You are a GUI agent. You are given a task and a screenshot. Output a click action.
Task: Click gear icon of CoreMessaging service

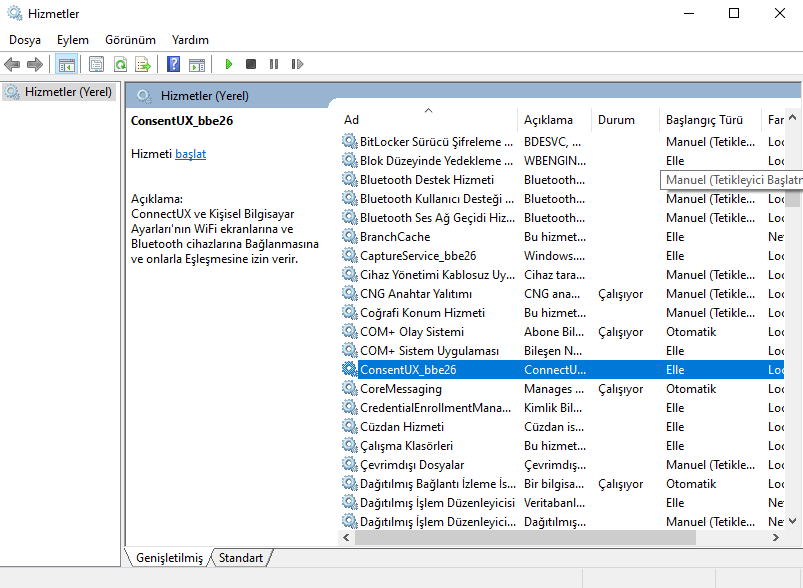pos(350,388)
